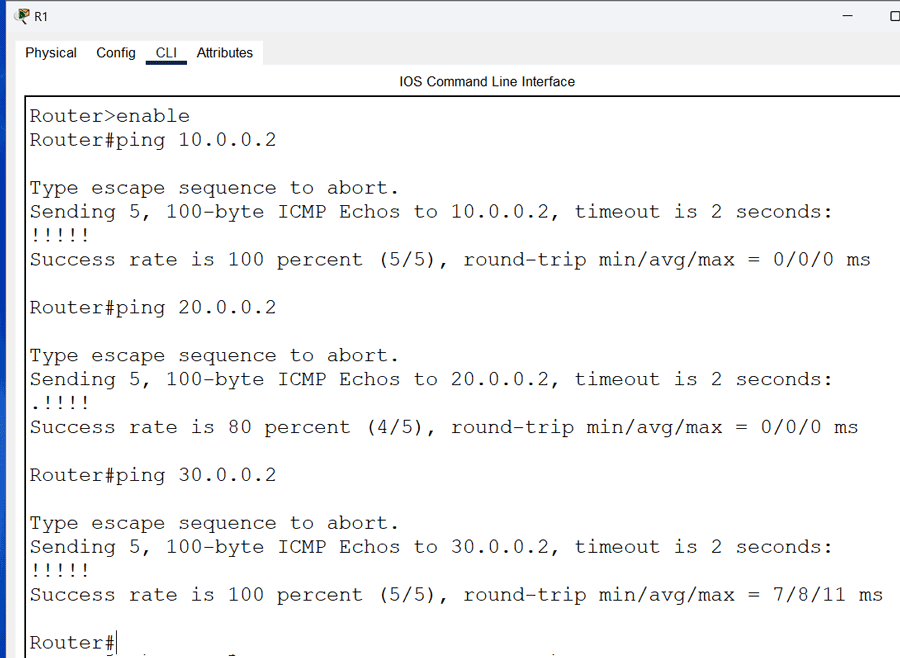Select the CLI tab
The height and width of the screenshot is (658, 900).
(x=166, y=53)
